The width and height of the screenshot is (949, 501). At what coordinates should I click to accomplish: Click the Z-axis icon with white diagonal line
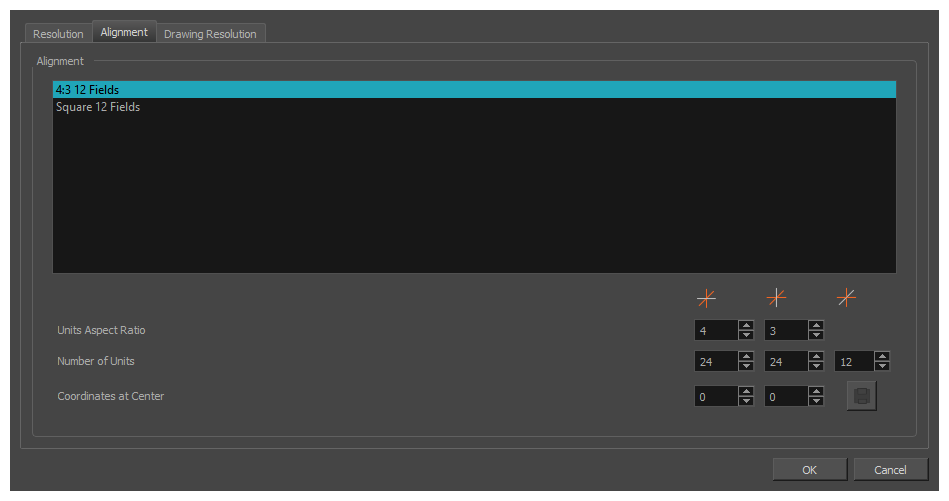point(846,297)
